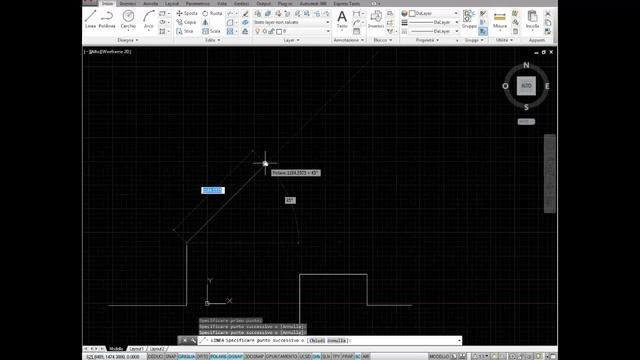Expand the Annotazione panel
The width and height of the screenshot is (640, 360).
(x=349, y=40)
